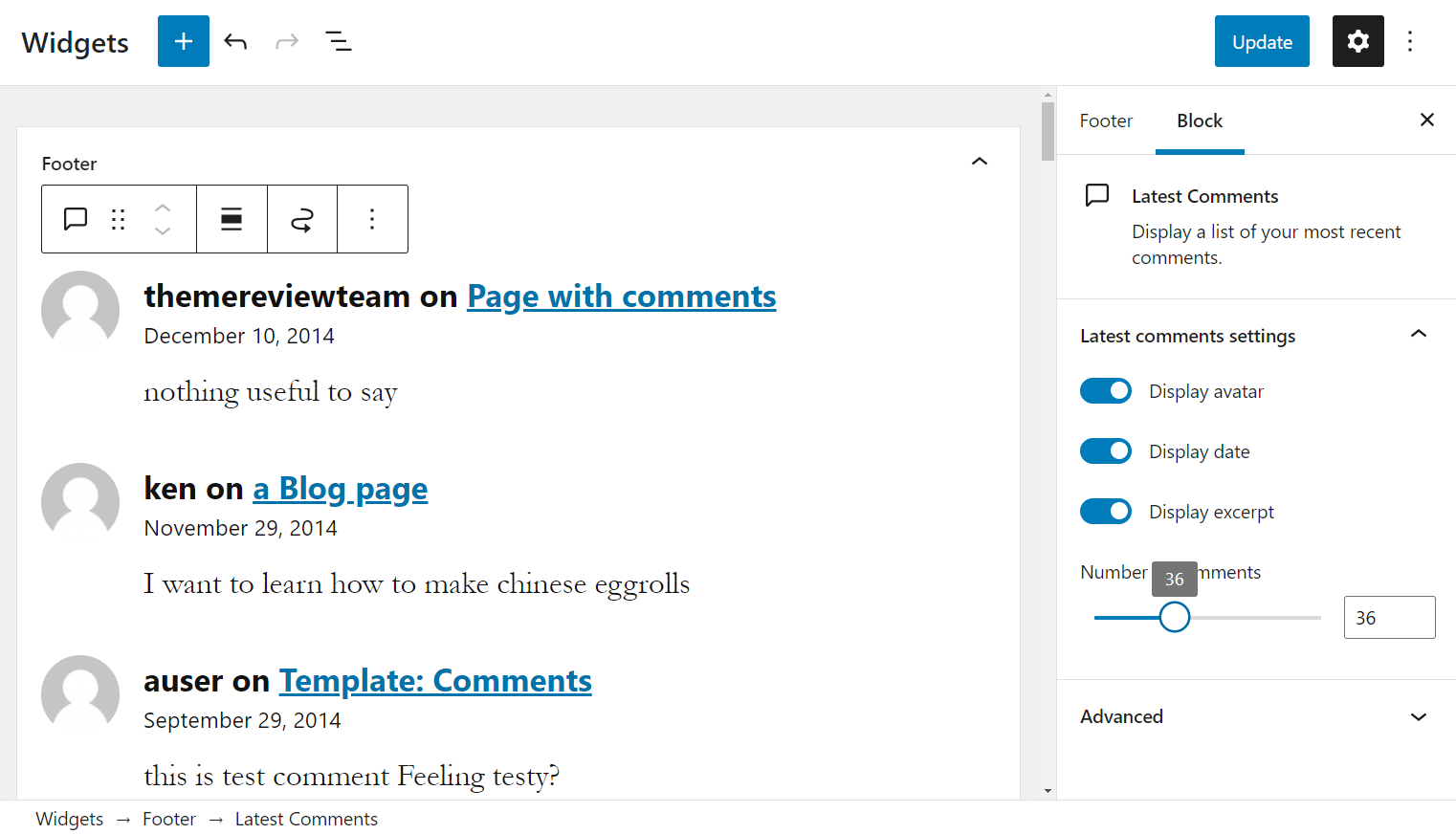Disable the Display avatar toggle

point(1105,390)
